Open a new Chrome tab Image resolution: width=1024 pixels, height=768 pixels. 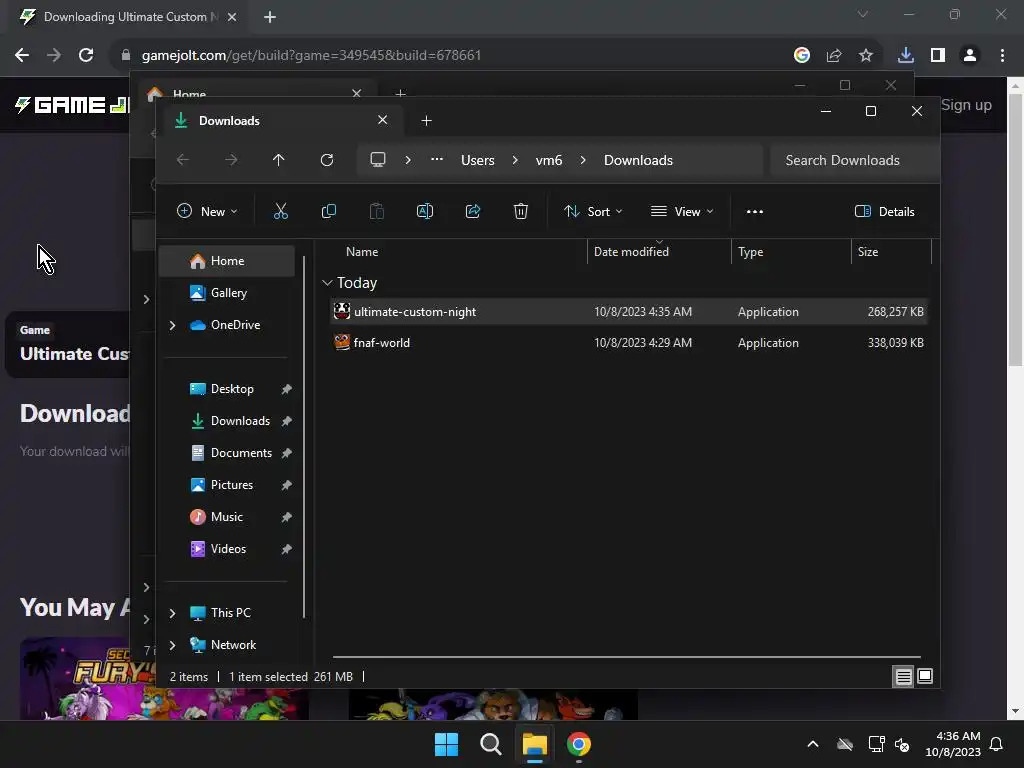[270, 17]
